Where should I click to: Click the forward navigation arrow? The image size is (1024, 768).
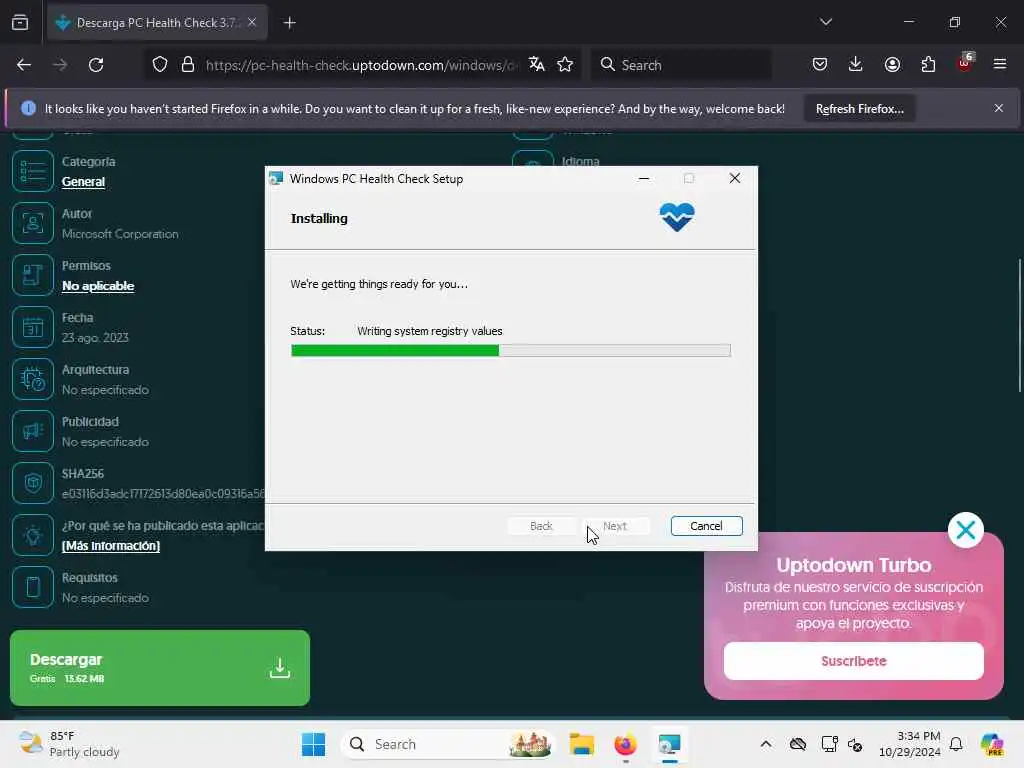pyautogui.click(x=59, y=65)
